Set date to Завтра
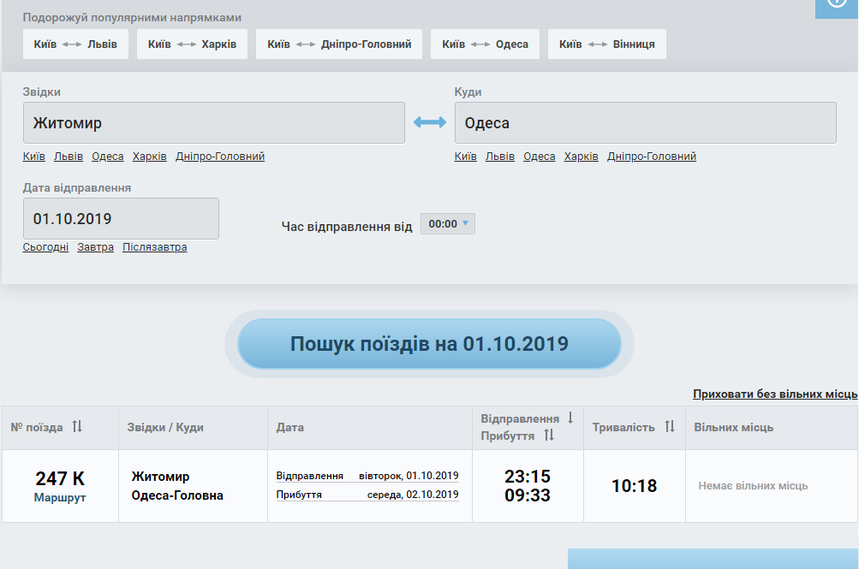 pyautogui.click(x=95, y=247)
